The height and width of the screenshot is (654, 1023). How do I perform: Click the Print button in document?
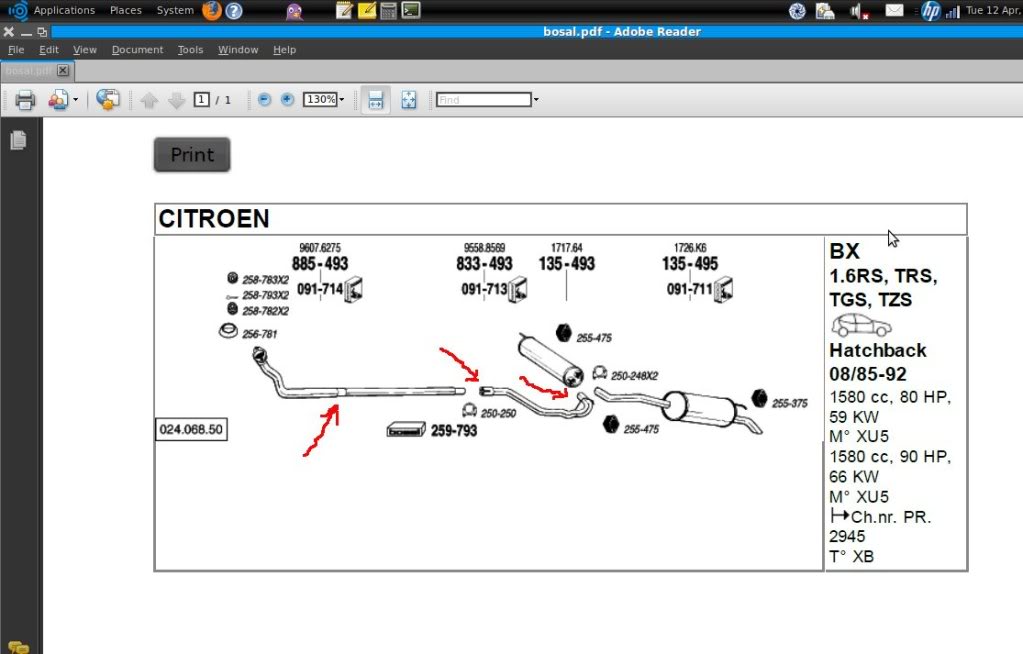tap(192, 155)
